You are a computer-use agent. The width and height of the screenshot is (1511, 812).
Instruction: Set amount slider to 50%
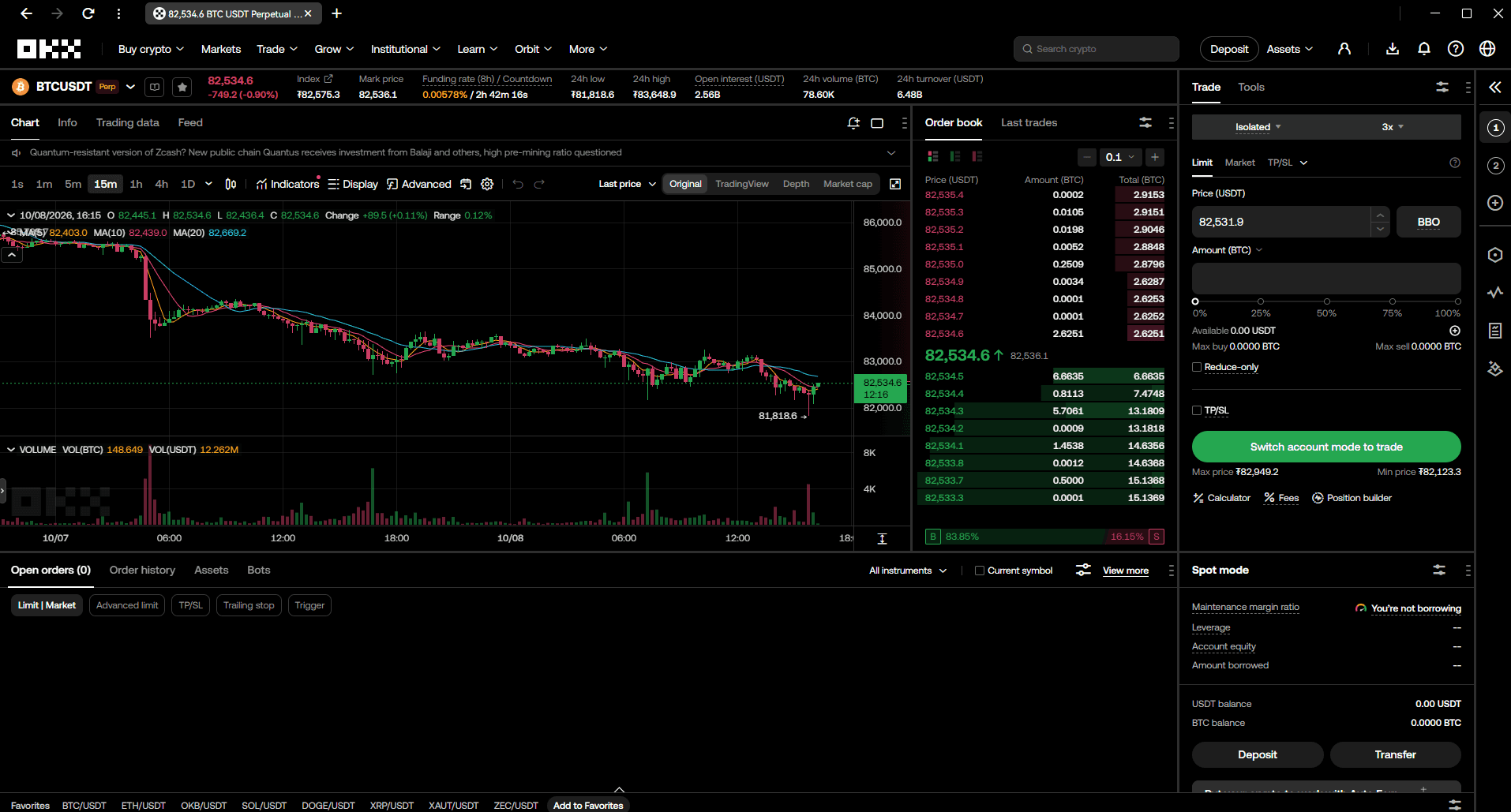pos(1326,301)
